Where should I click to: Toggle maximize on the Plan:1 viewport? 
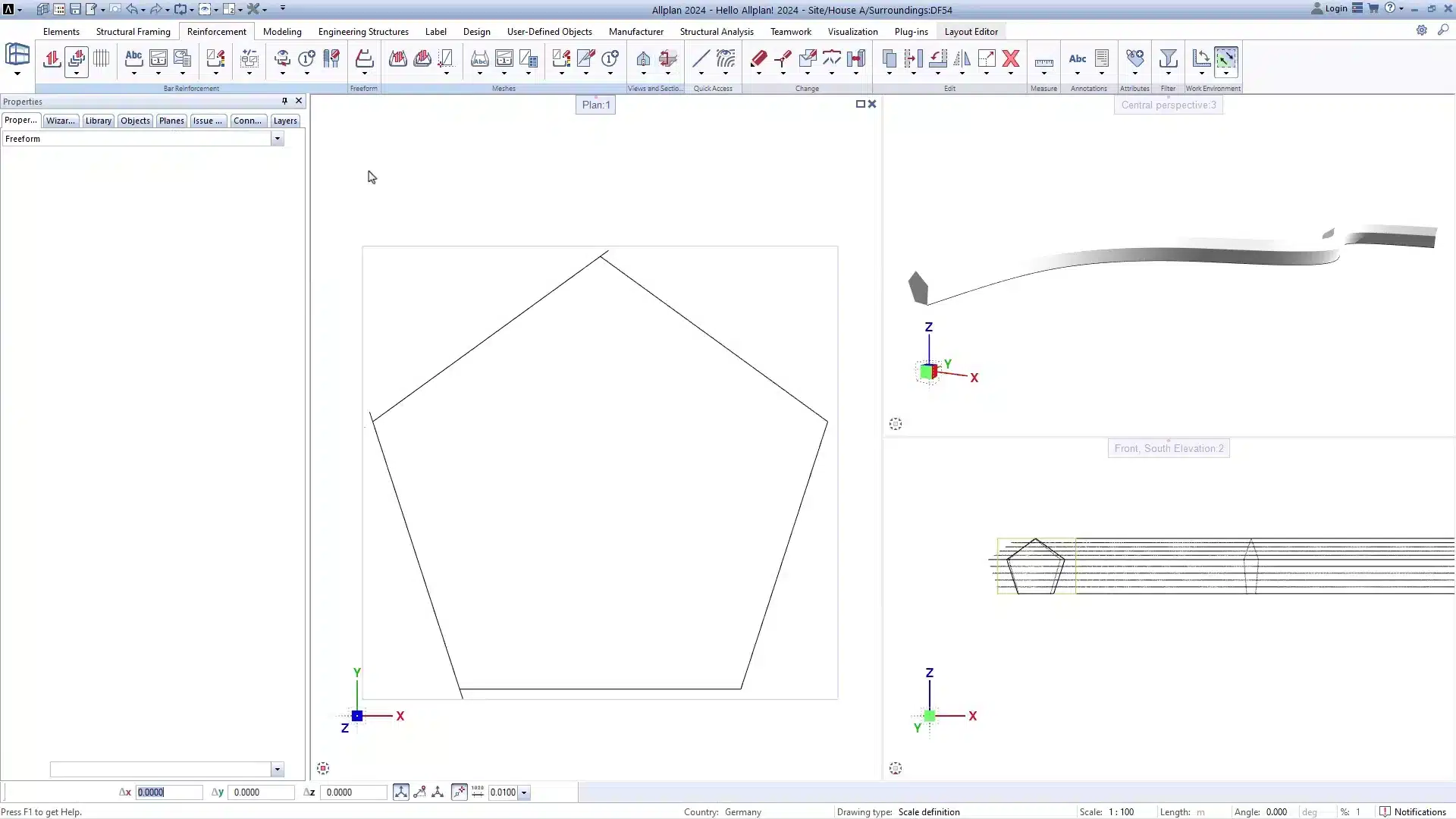[861, 104]
